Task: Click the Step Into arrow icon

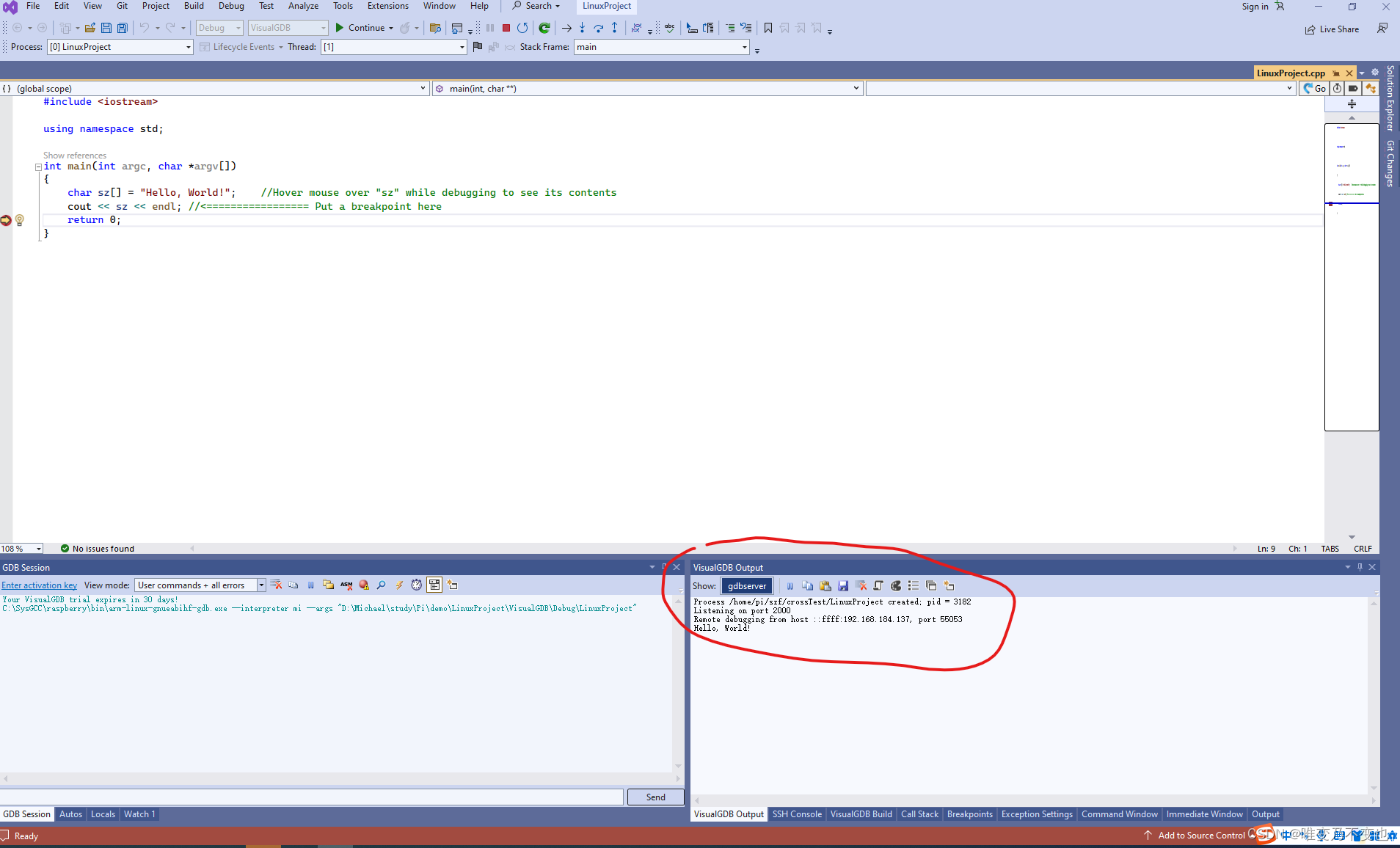Action: 582,28
